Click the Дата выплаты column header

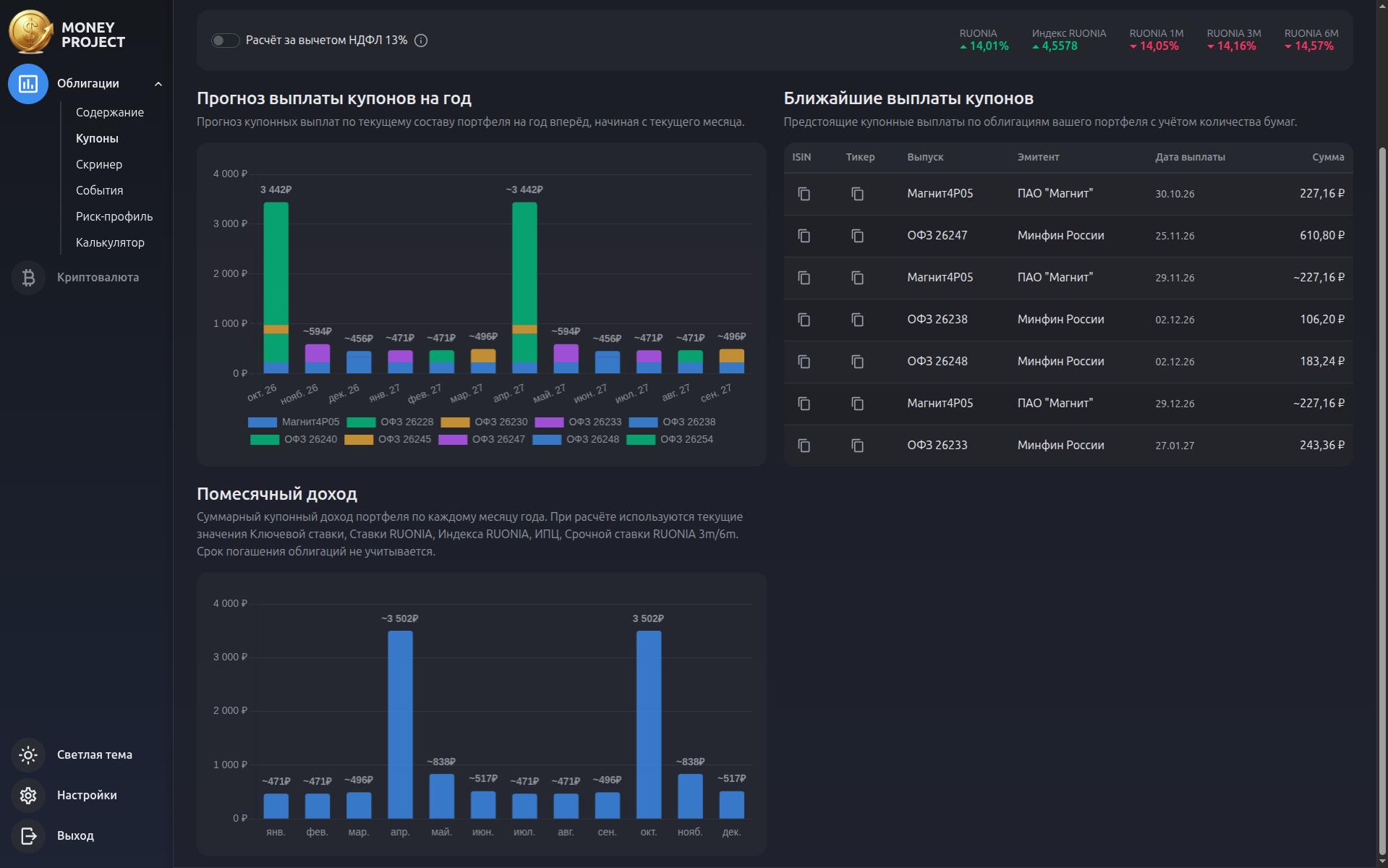pos(1190,157)
